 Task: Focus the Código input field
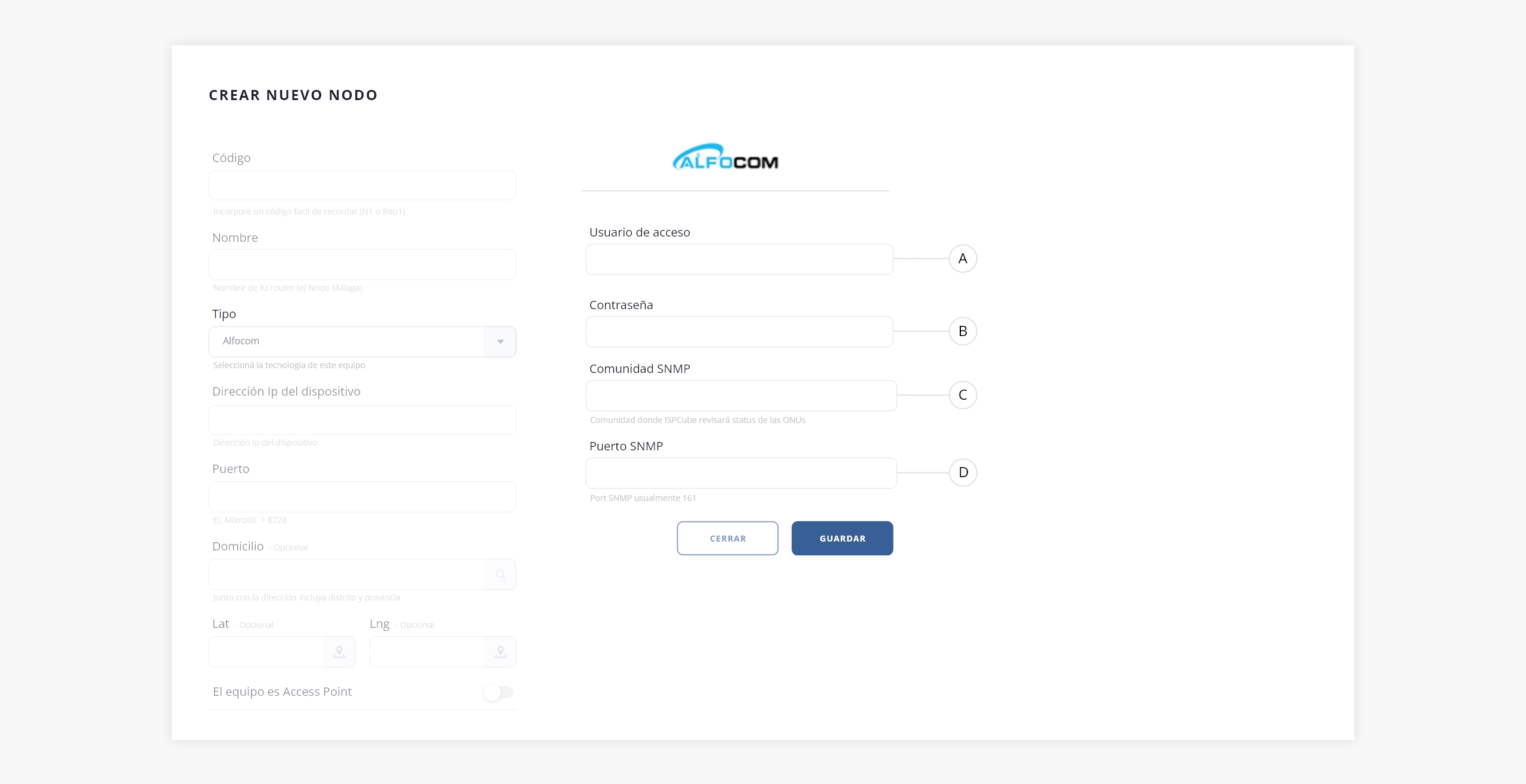point(362,185)
